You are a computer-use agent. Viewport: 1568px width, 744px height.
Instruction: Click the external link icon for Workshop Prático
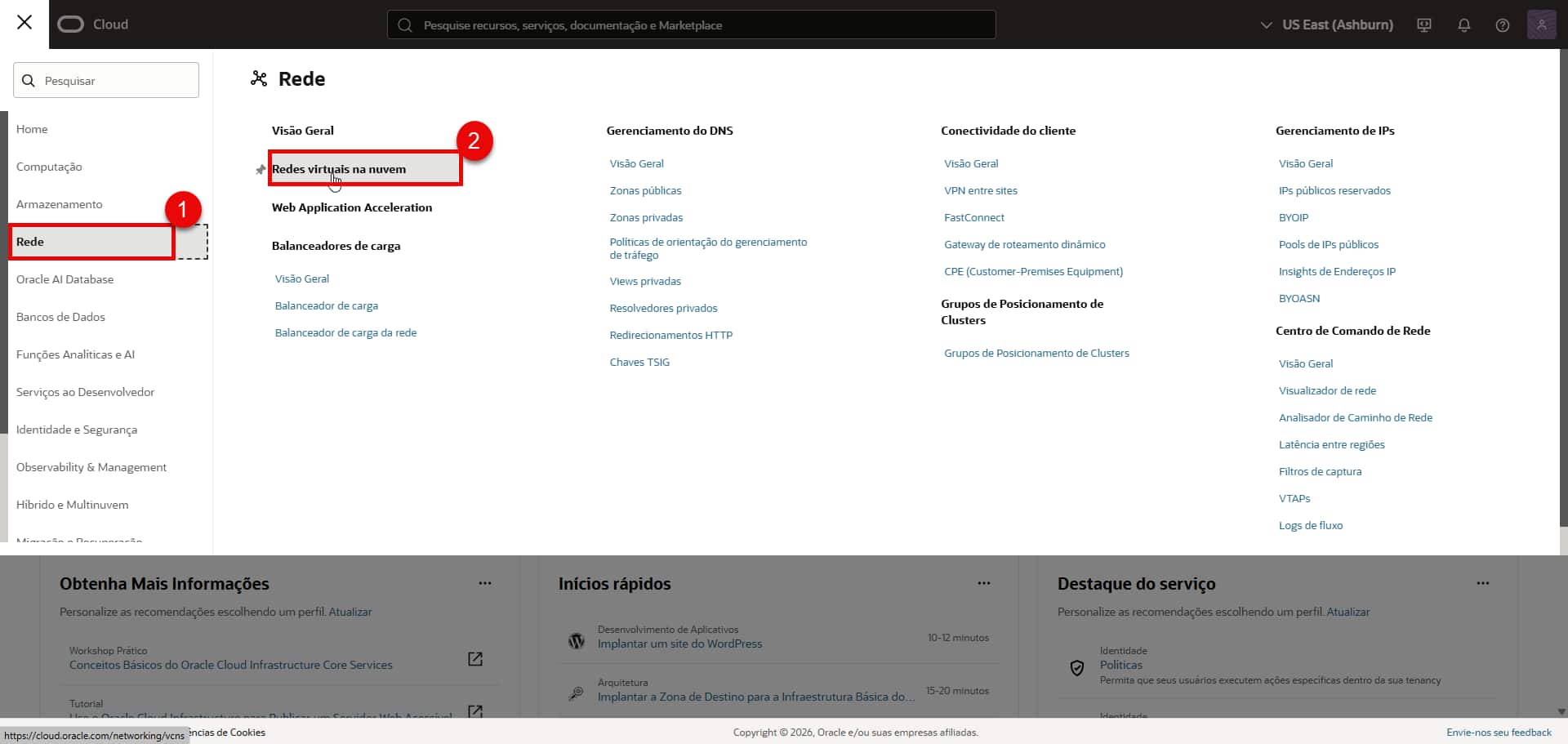475,659
